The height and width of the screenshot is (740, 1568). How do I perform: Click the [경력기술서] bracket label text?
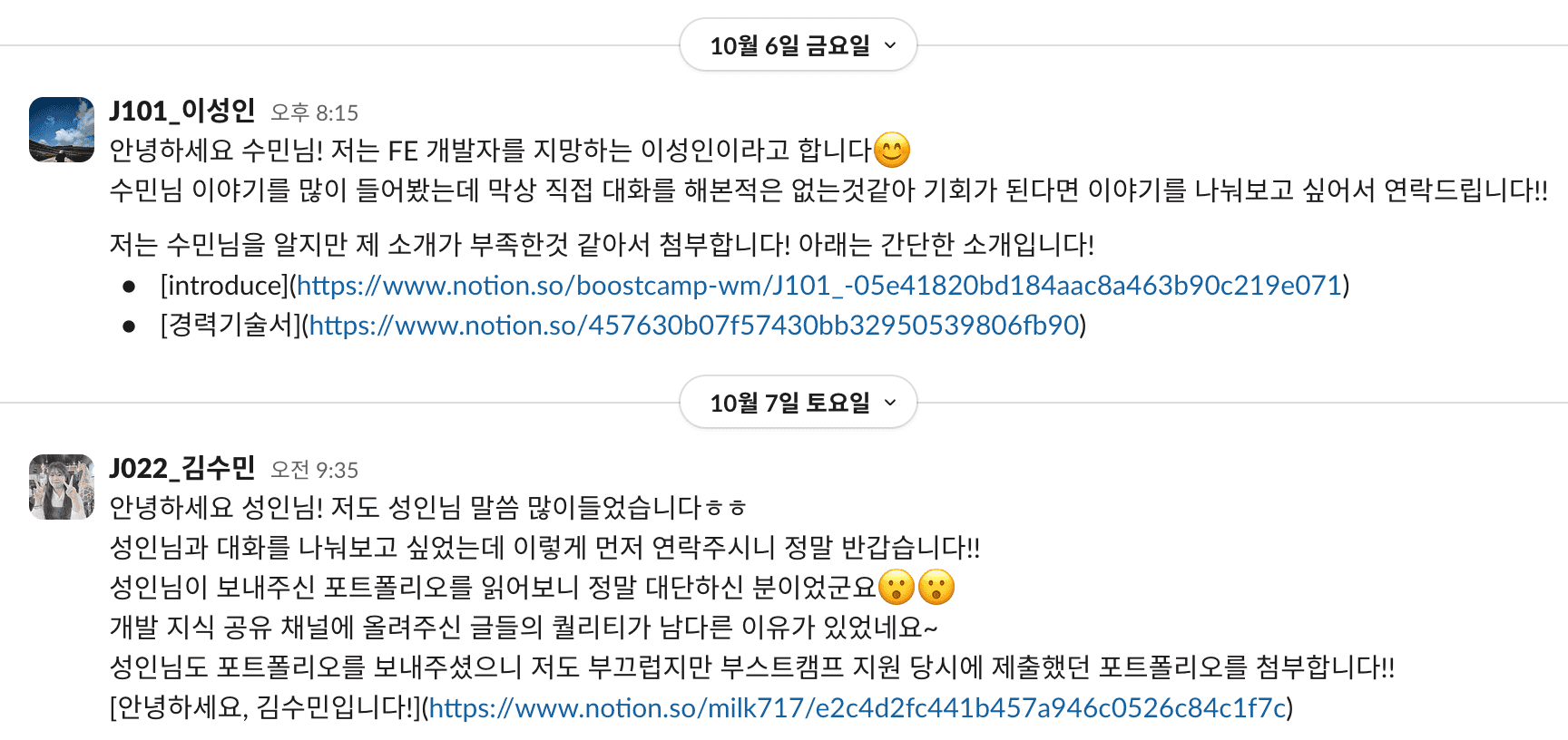(x=230, y=326)
